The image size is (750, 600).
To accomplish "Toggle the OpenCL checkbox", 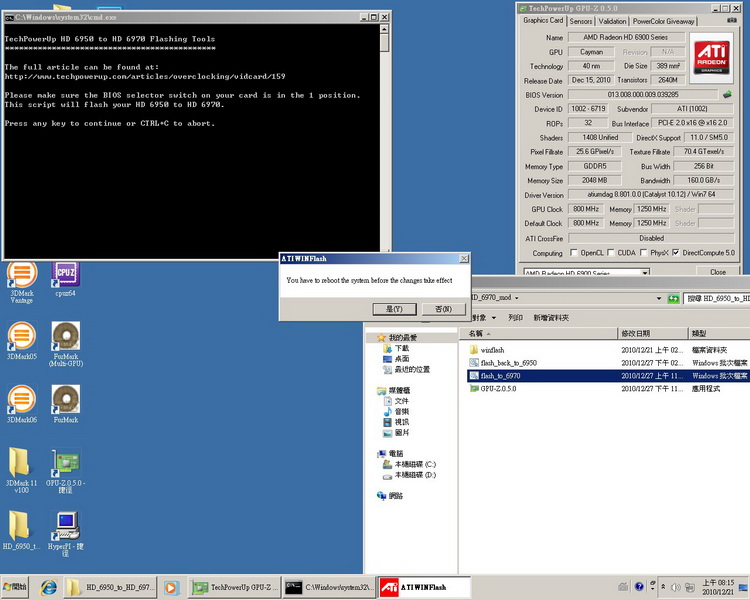I will click(574, 252).
